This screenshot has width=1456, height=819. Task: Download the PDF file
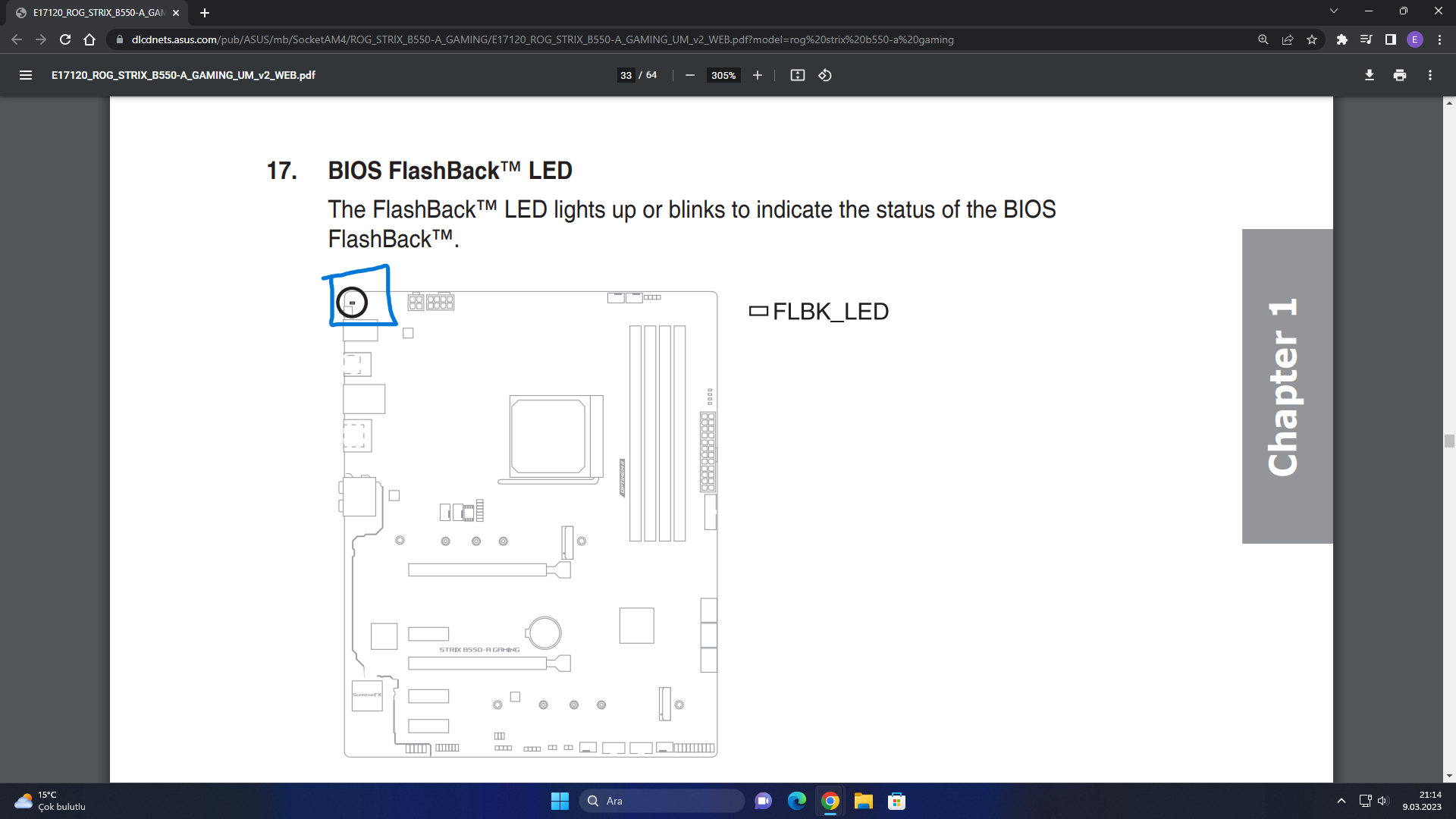click(1369, 75)
